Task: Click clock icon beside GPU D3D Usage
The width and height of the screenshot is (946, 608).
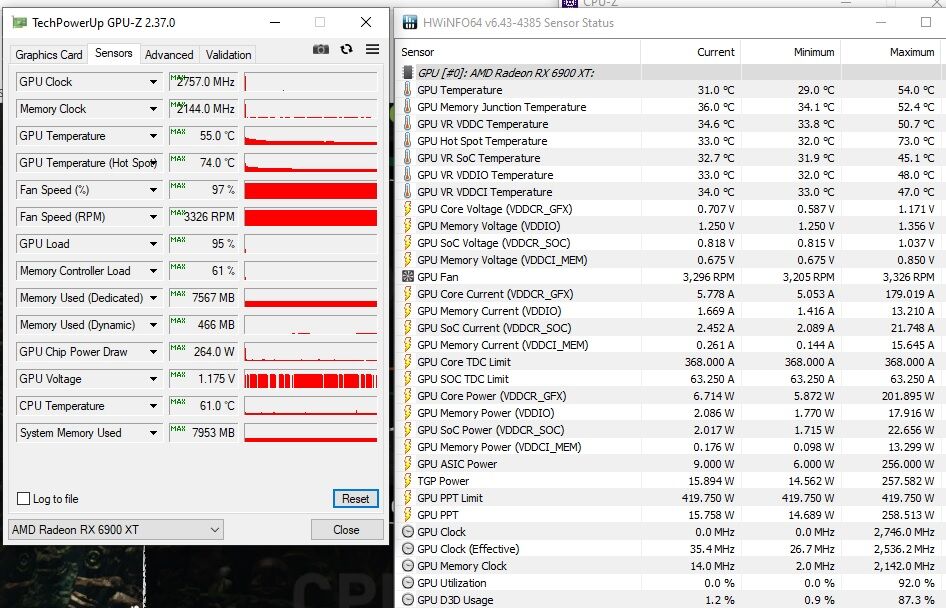Action: tap(408, 600)
